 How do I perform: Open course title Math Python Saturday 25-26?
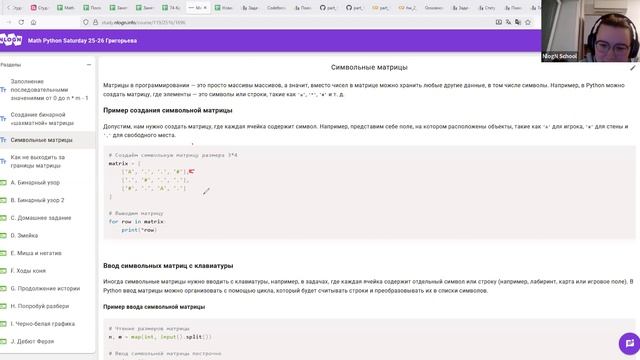click(82, 41)
